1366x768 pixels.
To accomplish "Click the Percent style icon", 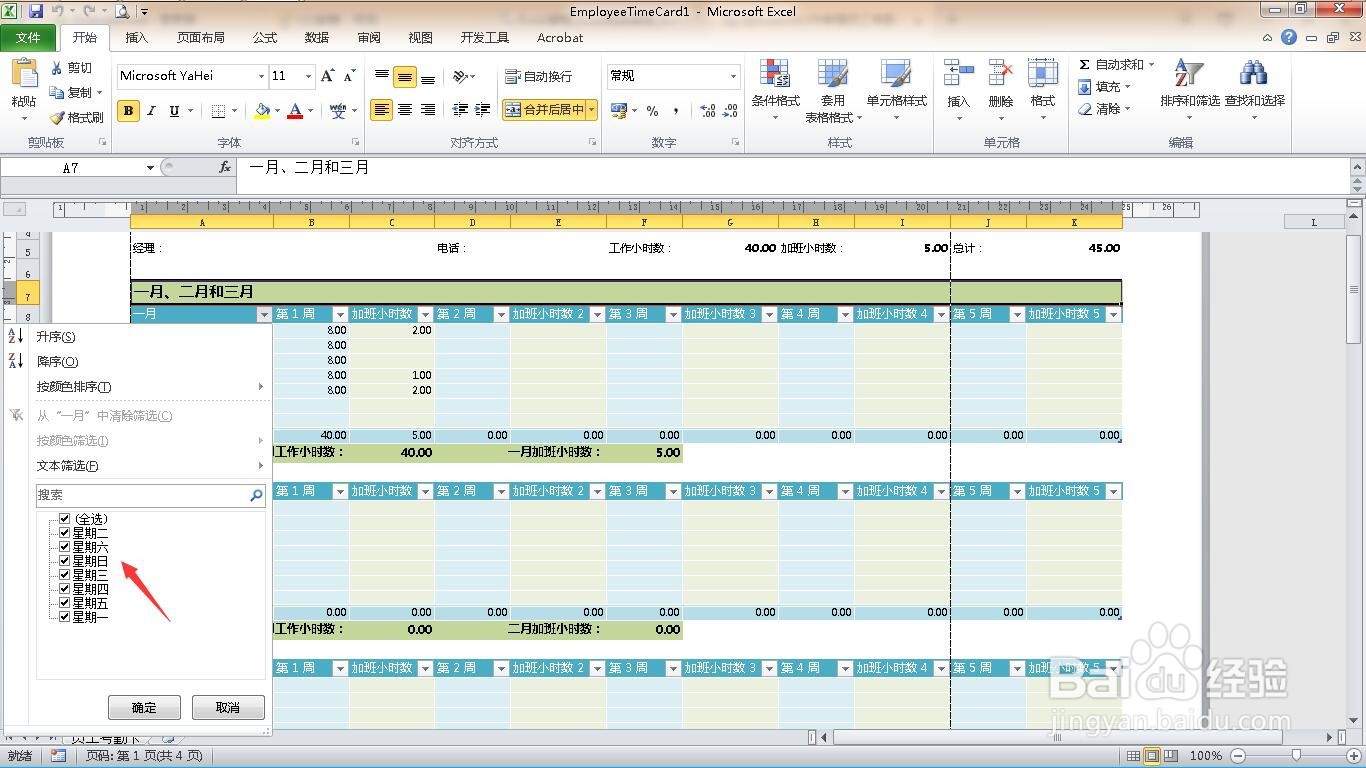I will click(652, 111).
